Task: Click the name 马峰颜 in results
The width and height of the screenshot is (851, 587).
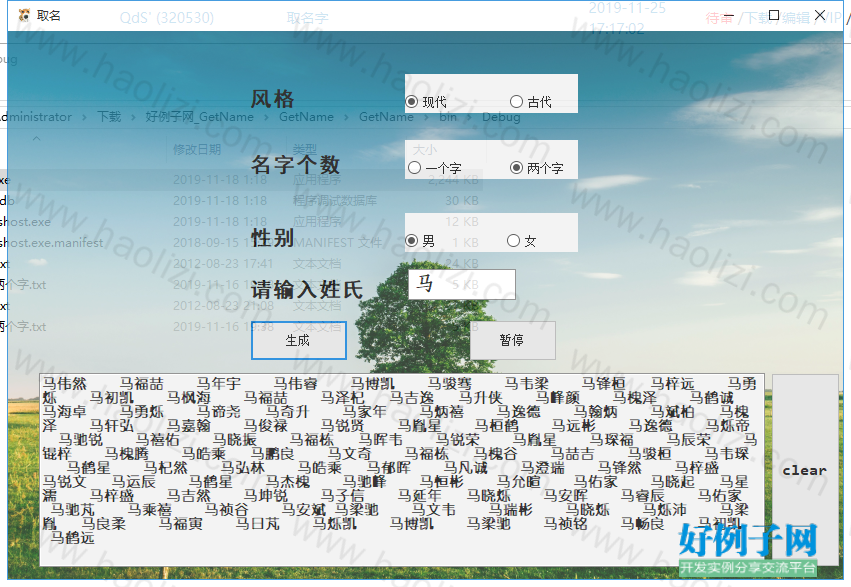Action: (558, 398)
